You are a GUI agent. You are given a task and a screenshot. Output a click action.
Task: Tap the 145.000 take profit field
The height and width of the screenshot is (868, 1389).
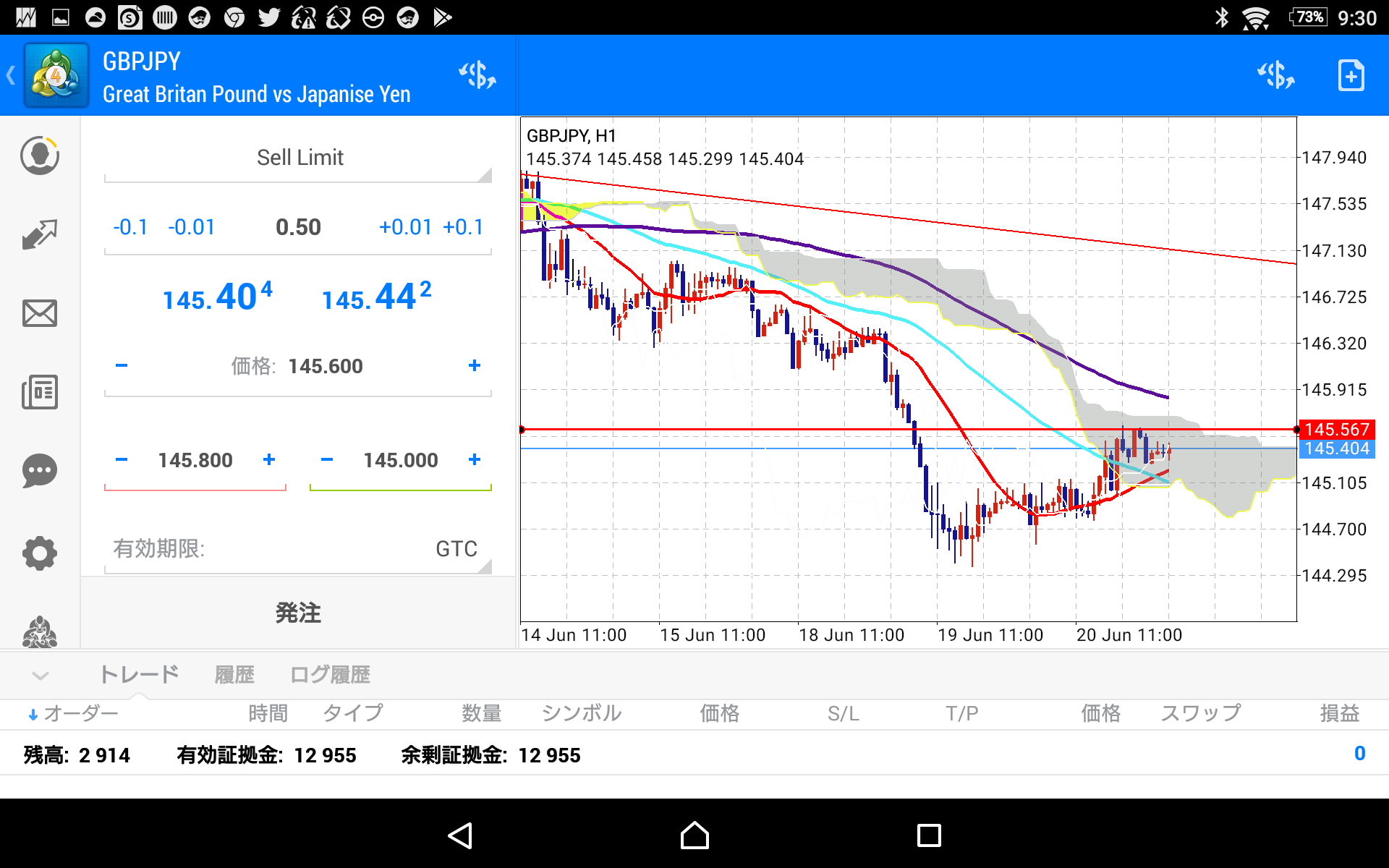pyautogui.click(x=400, y=460)
